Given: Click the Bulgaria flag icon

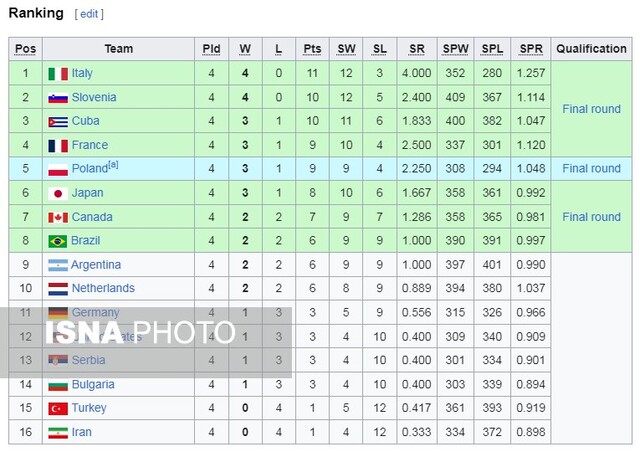Looking at the screenshot, I should click(57, 384).
